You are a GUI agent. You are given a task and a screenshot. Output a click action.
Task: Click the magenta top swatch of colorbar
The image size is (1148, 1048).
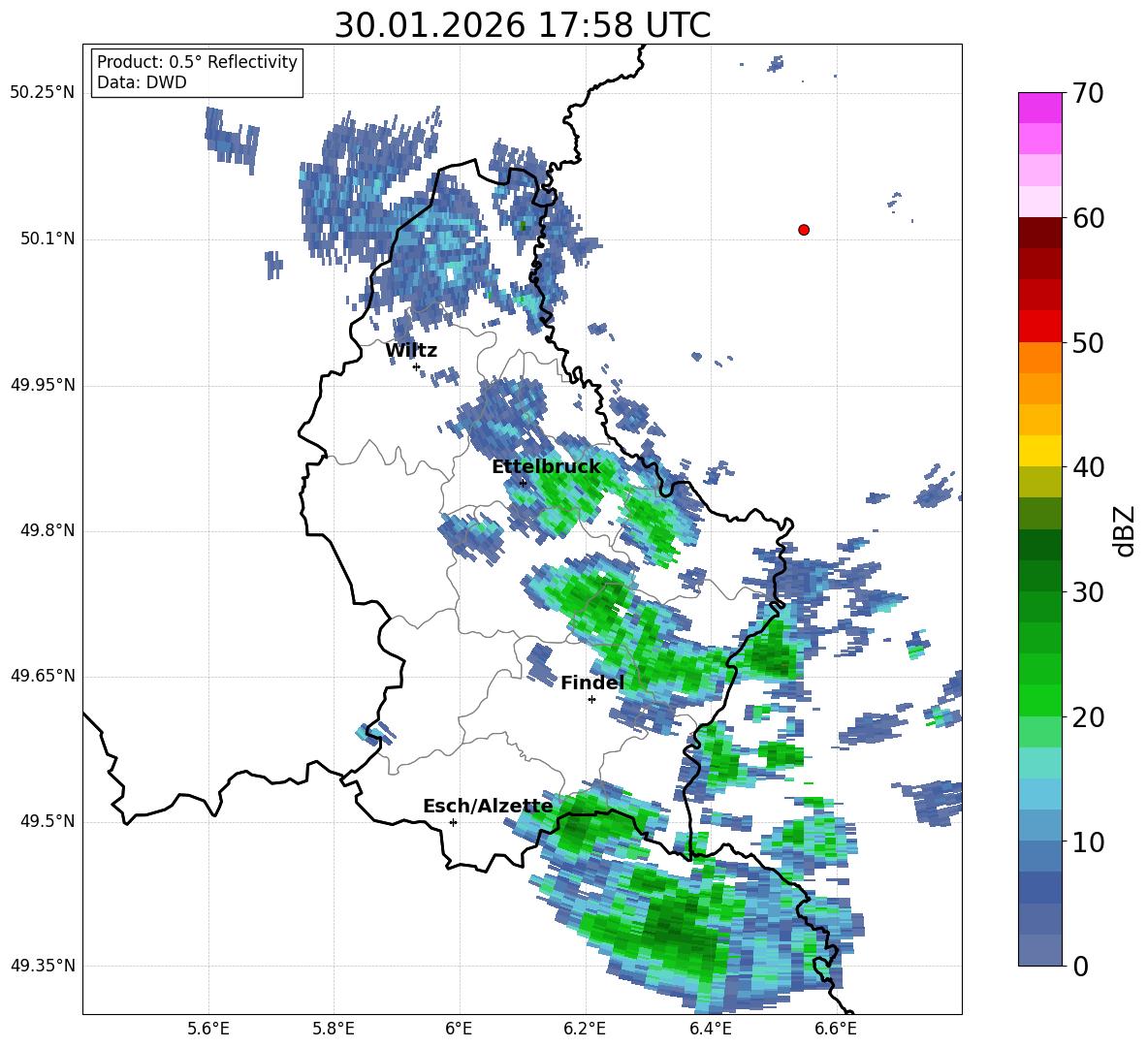coord(1039,108)
